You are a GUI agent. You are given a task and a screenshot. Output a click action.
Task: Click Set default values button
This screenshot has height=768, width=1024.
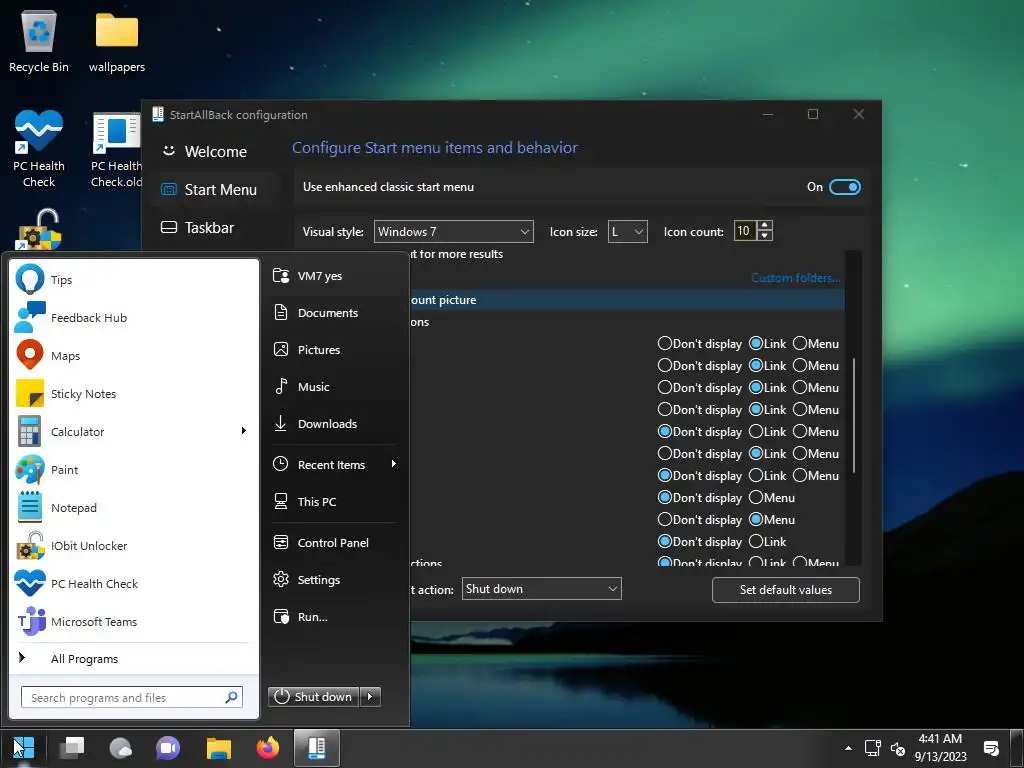pos(786,590)
